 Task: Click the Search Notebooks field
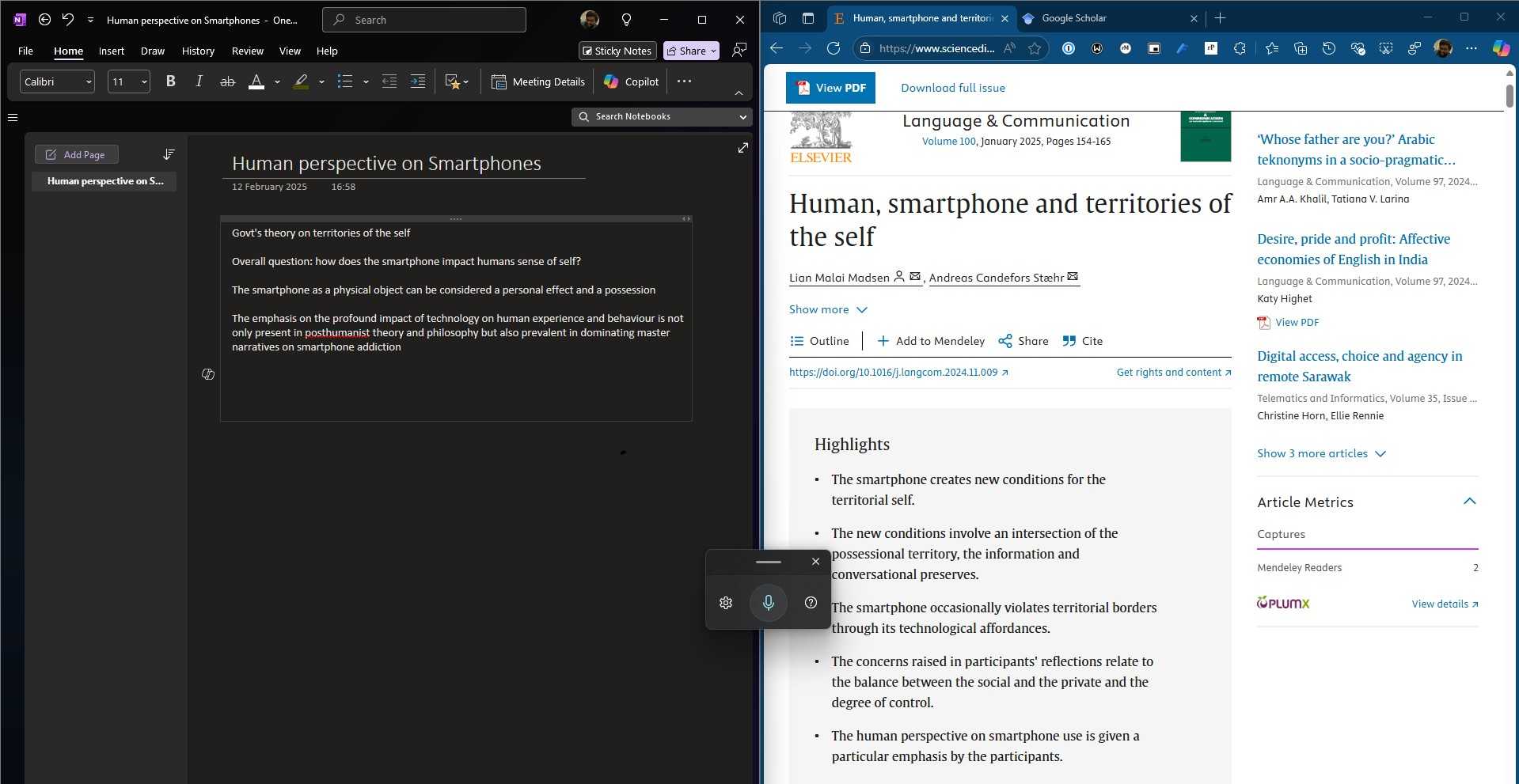tap(661, 116)
